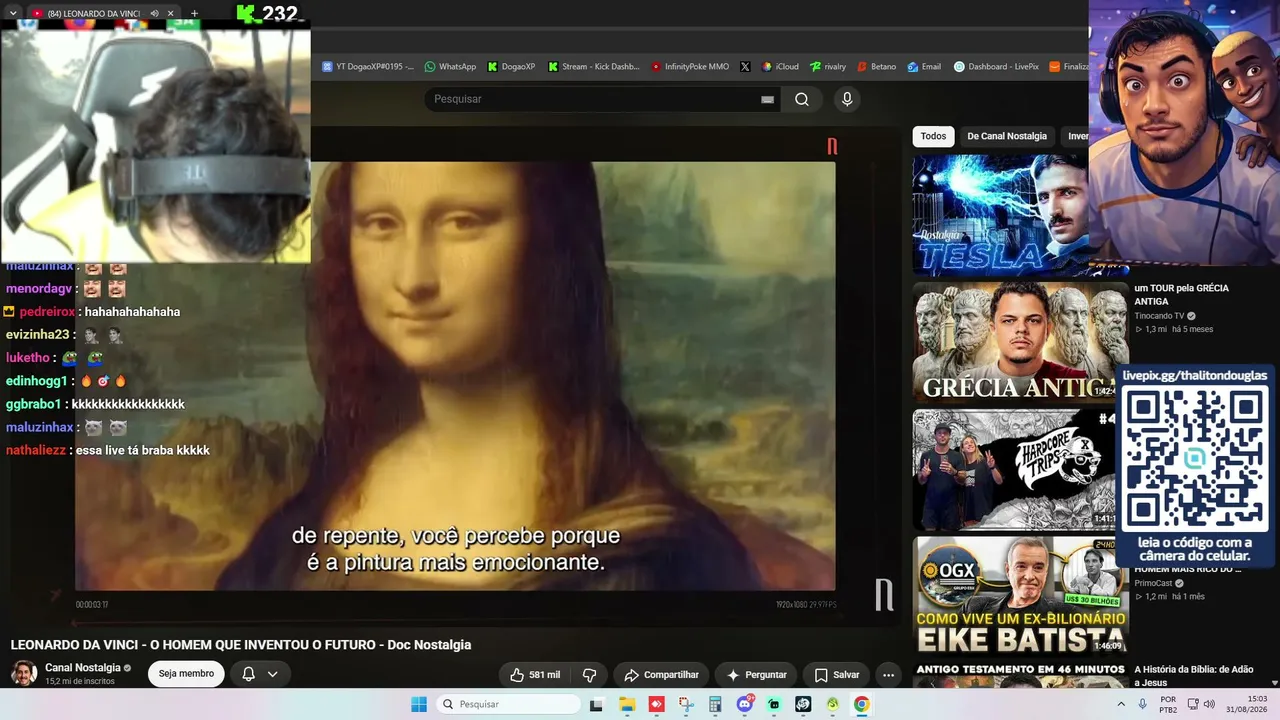Open the YT DogaoXP#0195 bookmark
Screen dimensions: 1280x720
368,67
